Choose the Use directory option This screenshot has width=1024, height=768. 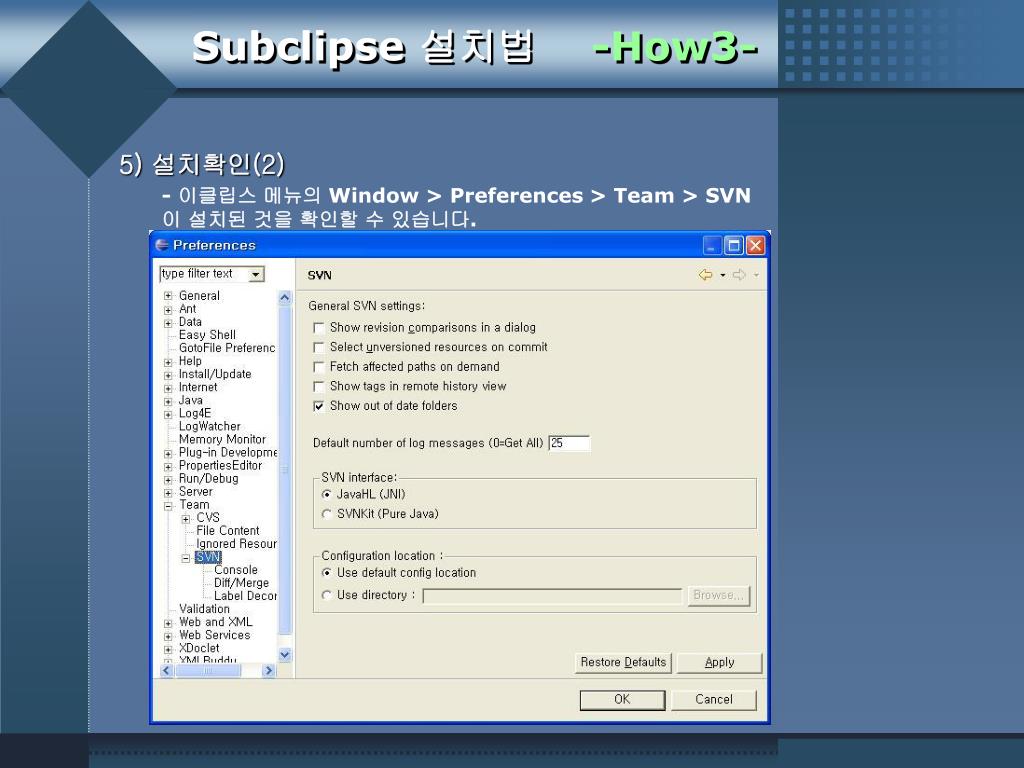[327, 595]
